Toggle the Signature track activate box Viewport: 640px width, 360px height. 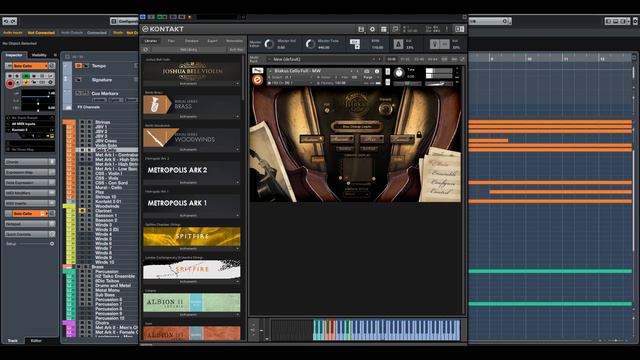click(78, 80)
